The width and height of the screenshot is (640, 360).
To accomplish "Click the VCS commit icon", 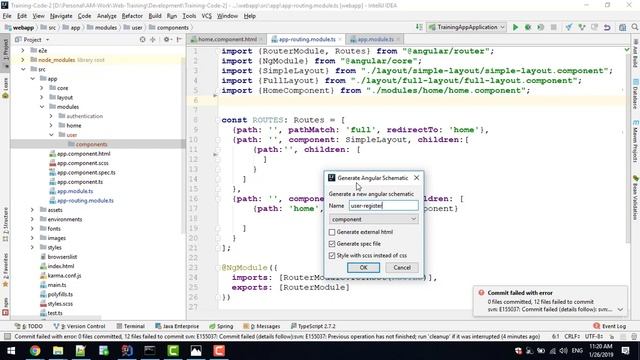I will [x=582, y=27].
